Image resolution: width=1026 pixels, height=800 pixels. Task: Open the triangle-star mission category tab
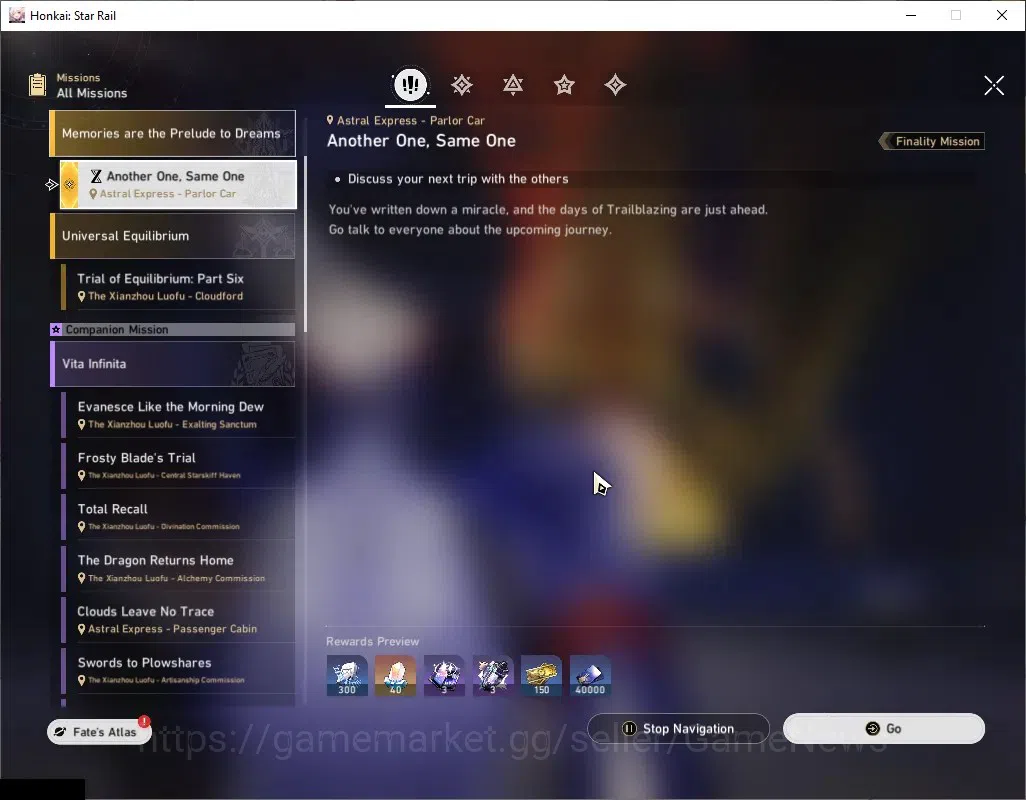tap(513, 85)
